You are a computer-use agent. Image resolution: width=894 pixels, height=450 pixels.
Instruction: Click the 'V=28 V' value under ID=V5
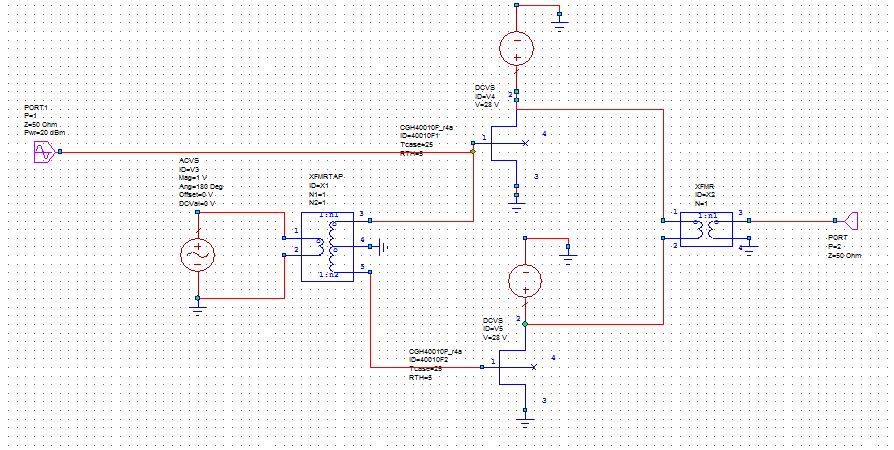tap(495, 337)
